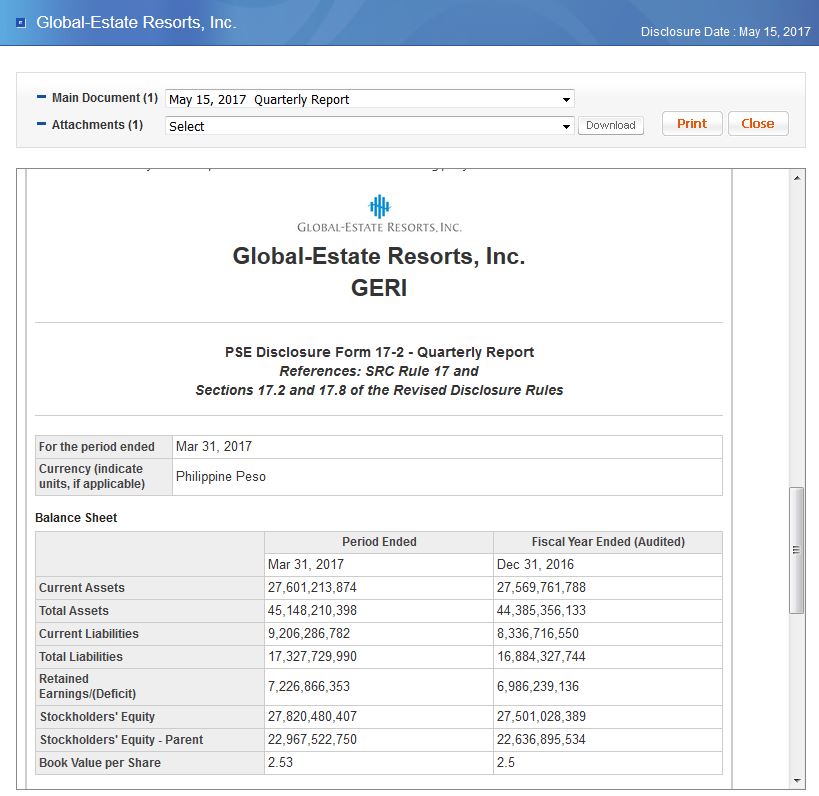Collapse Main Document section minus icon
819x796 pixels.
click(41, 98)
